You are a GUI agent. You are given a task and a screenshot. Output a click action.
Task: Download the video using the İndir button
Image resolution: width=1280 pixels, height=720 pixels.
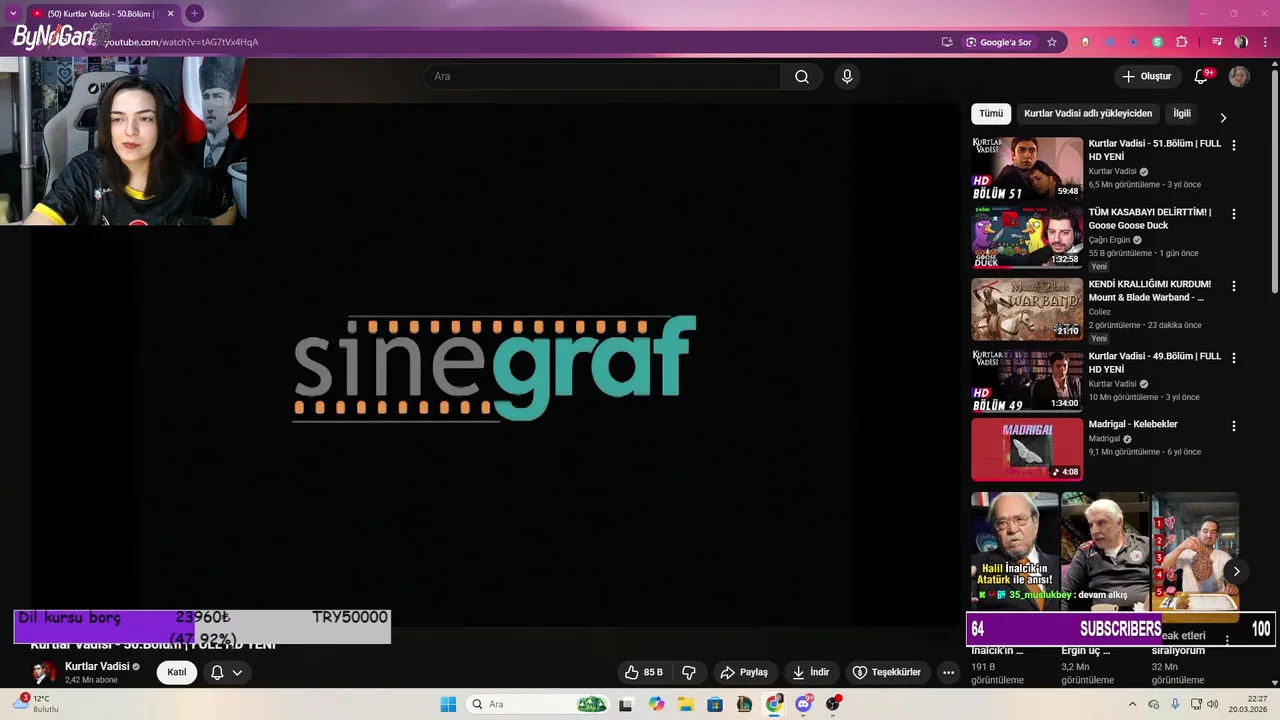tap(810, 672)
